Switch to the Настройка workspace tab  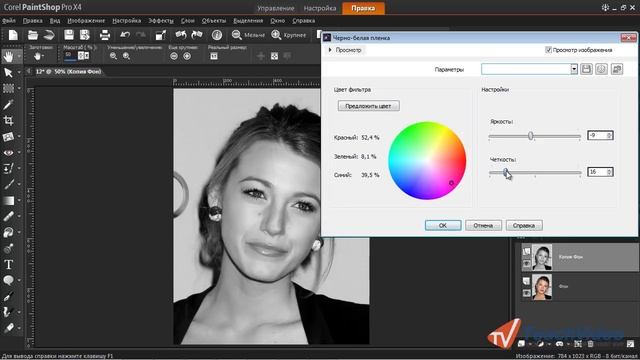pyautogui.click(x=320, y=8)
